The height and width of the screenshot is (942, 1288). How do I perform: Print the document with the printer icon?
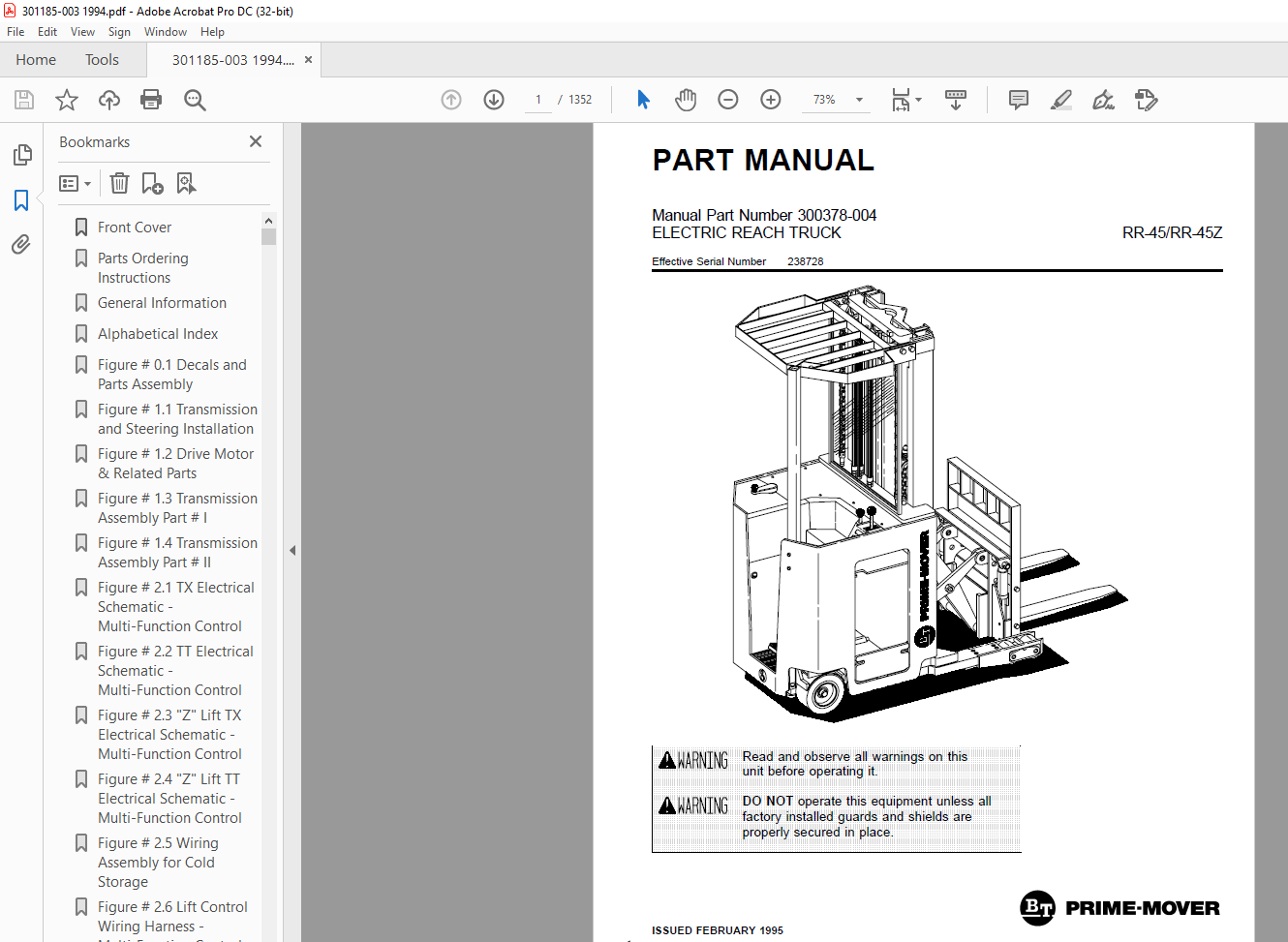pos(151,100)
